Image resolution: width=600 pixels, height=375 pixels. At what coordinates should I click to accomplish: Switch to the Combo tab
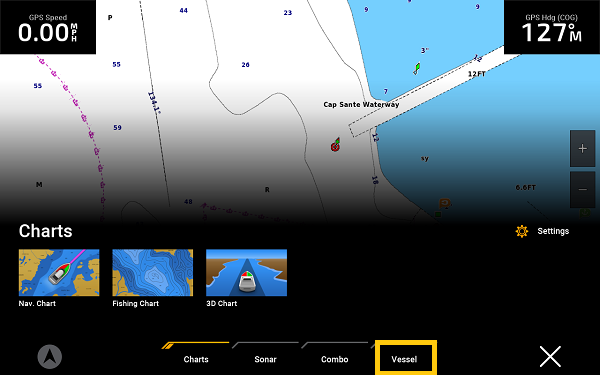pyautogui.click(x=334, y=359)
